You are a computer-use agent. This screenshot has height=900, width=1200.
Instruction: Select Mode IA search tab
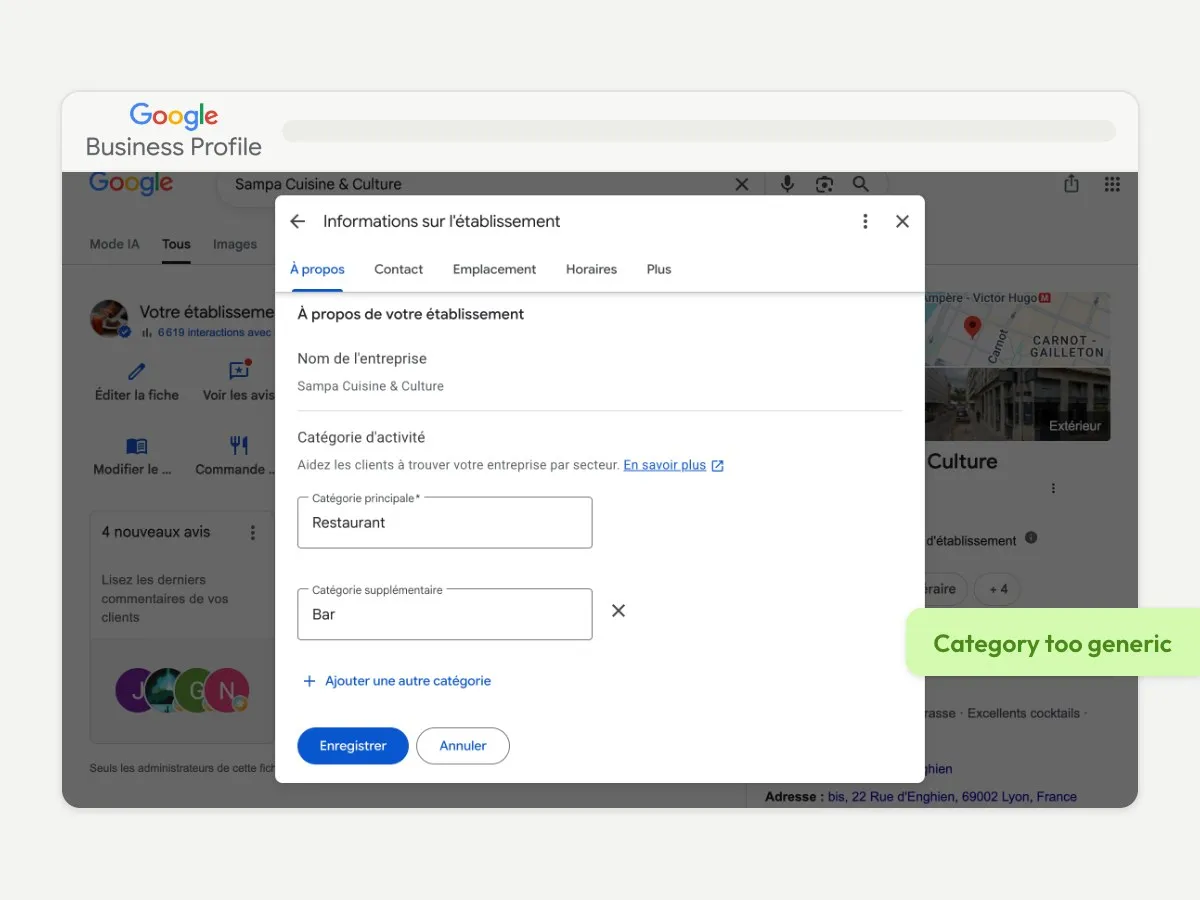tap(115, 244)
